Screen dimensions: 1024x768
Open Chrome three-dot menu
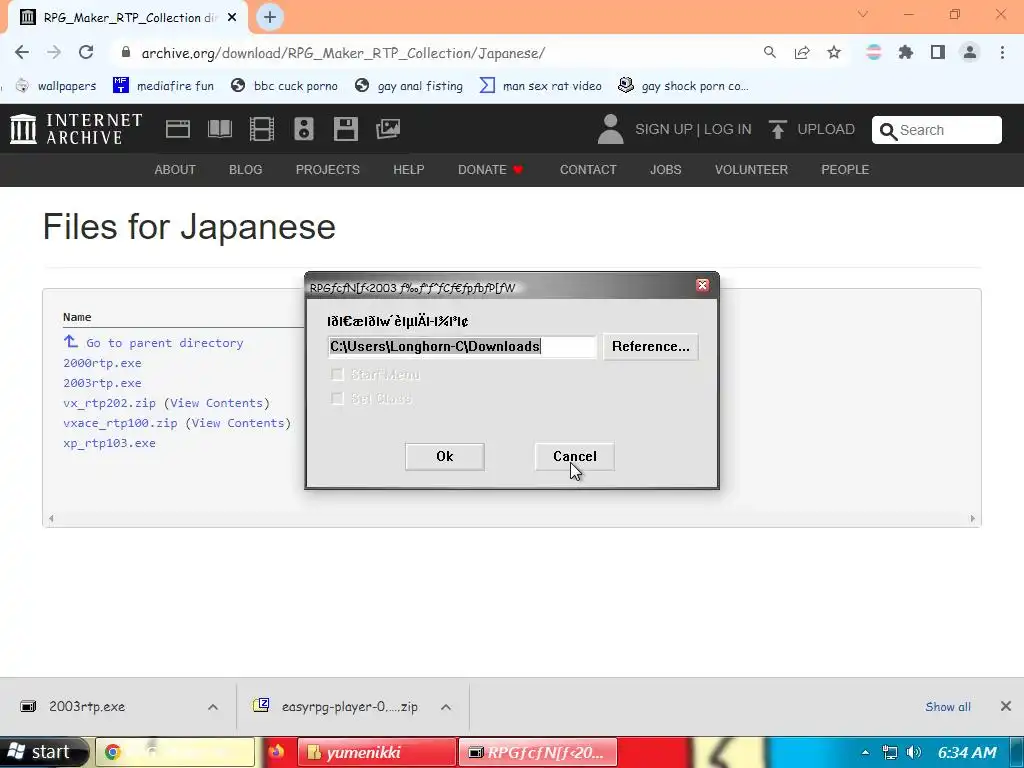(1002, 52)
